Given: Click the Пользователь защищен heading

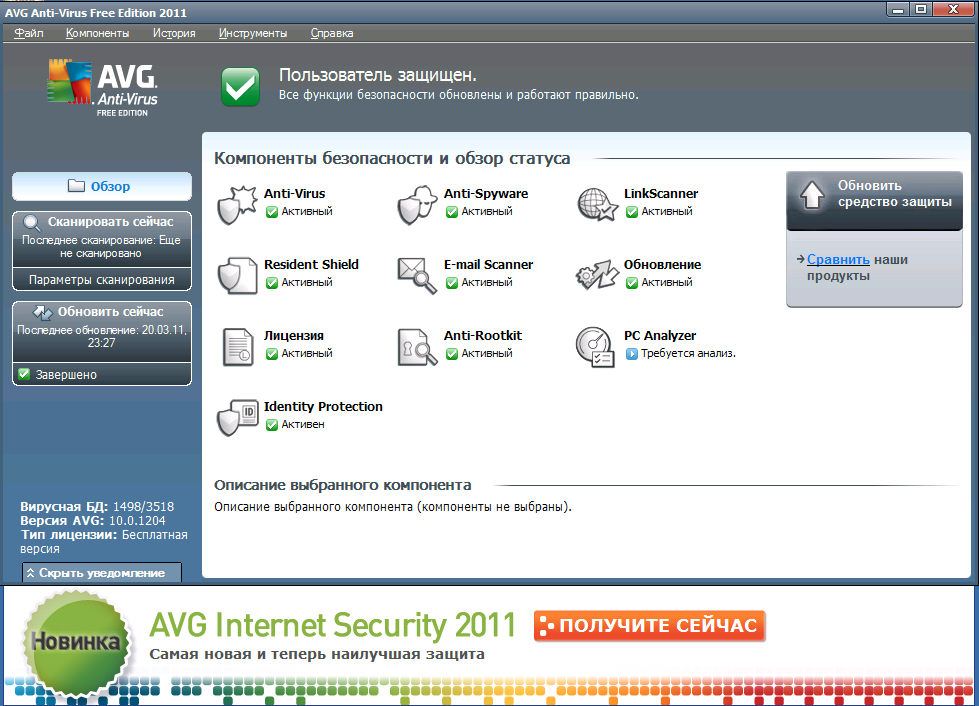Looking at the screenshot, I should pos(378,75).
